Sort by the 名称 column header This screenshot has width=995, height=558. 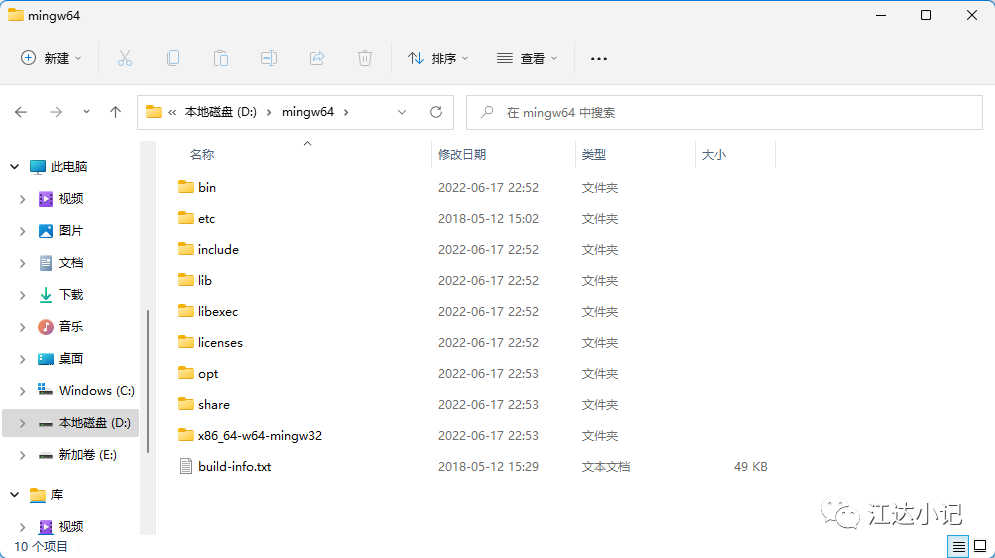[x=202, y=154]
